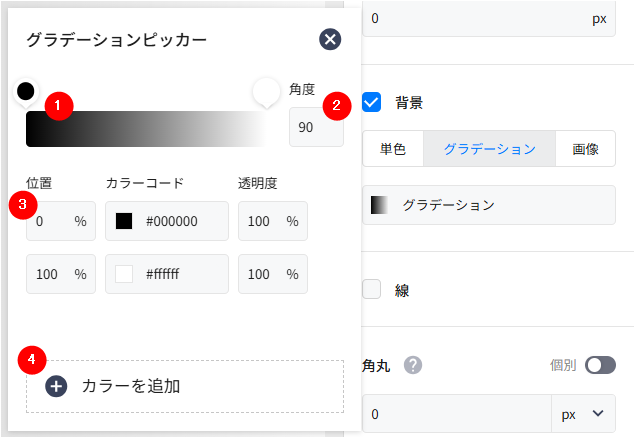This screenshot has width=635, height=437.
Task: Click the カラーを追加 button
Action: click(x=185, y=386)
